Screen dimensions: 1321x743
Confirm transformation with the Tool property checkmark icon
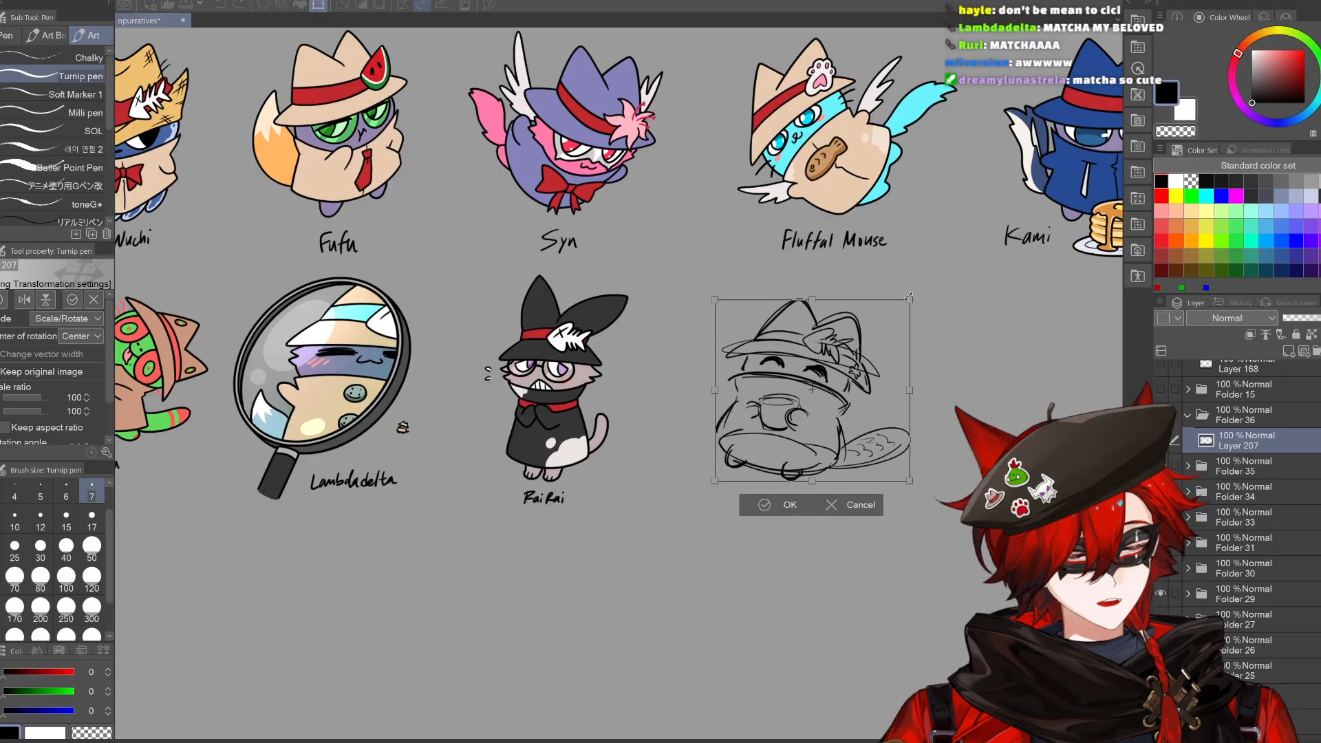72,300
